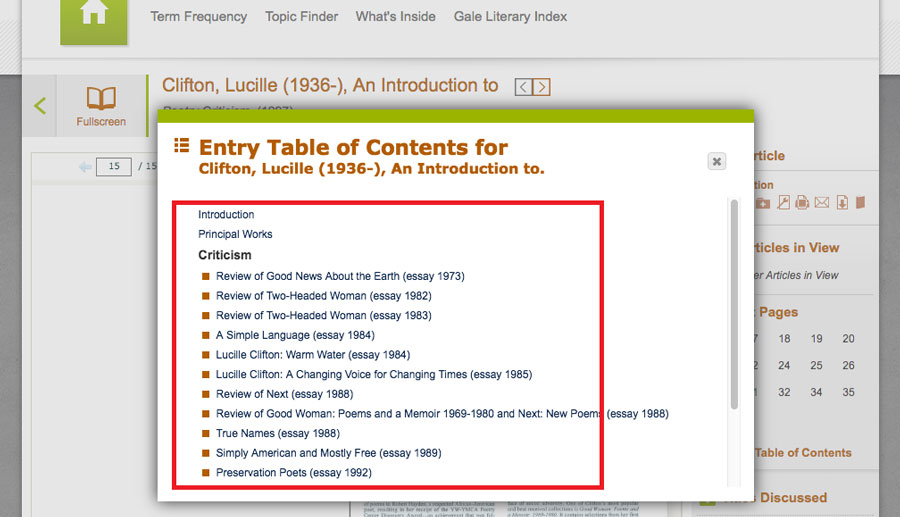
Task: Open the Principal Works entry
Action: [235, 235]
